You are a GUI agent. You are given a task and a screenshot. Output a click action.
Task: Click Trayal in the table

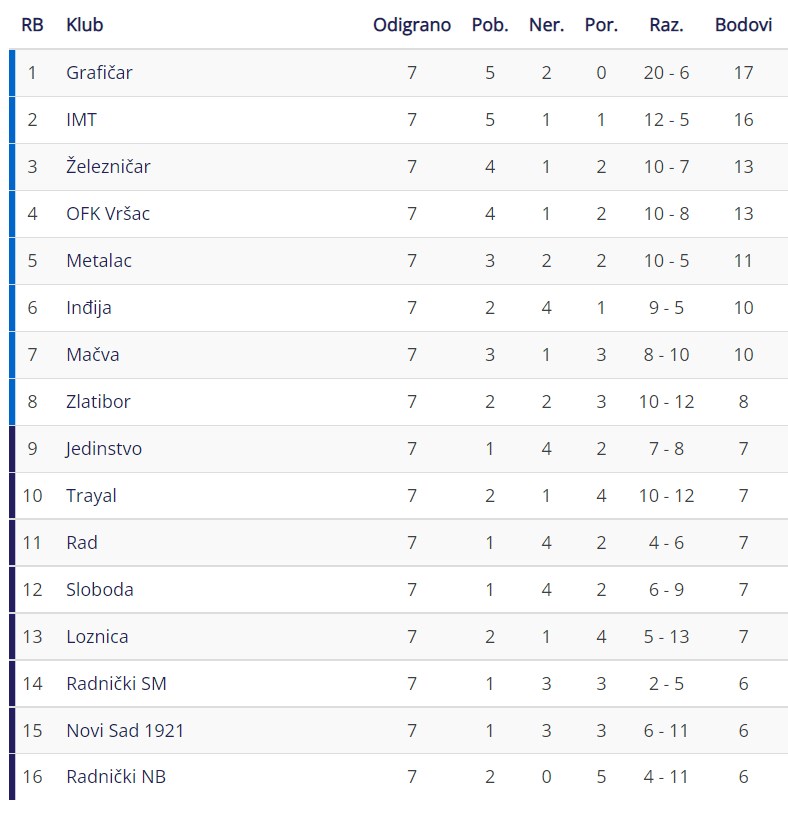click(x=91, y=495)
